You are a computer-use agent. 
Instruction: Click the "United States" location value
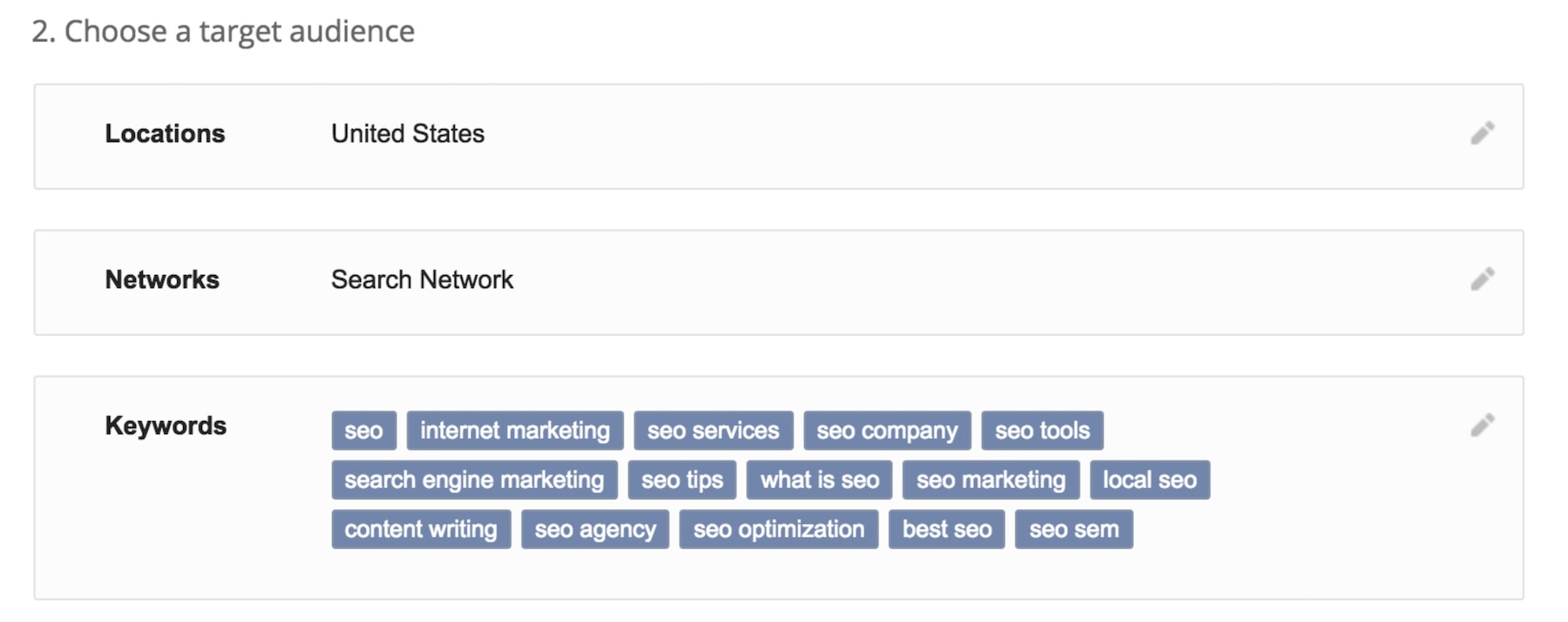pos(407,134)
